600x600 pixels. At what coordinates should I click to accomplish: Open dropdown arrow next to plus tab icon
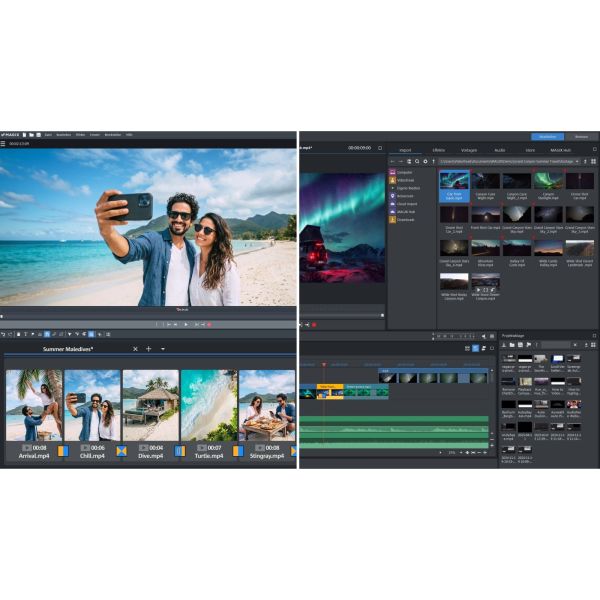click(x=163, y=349)
